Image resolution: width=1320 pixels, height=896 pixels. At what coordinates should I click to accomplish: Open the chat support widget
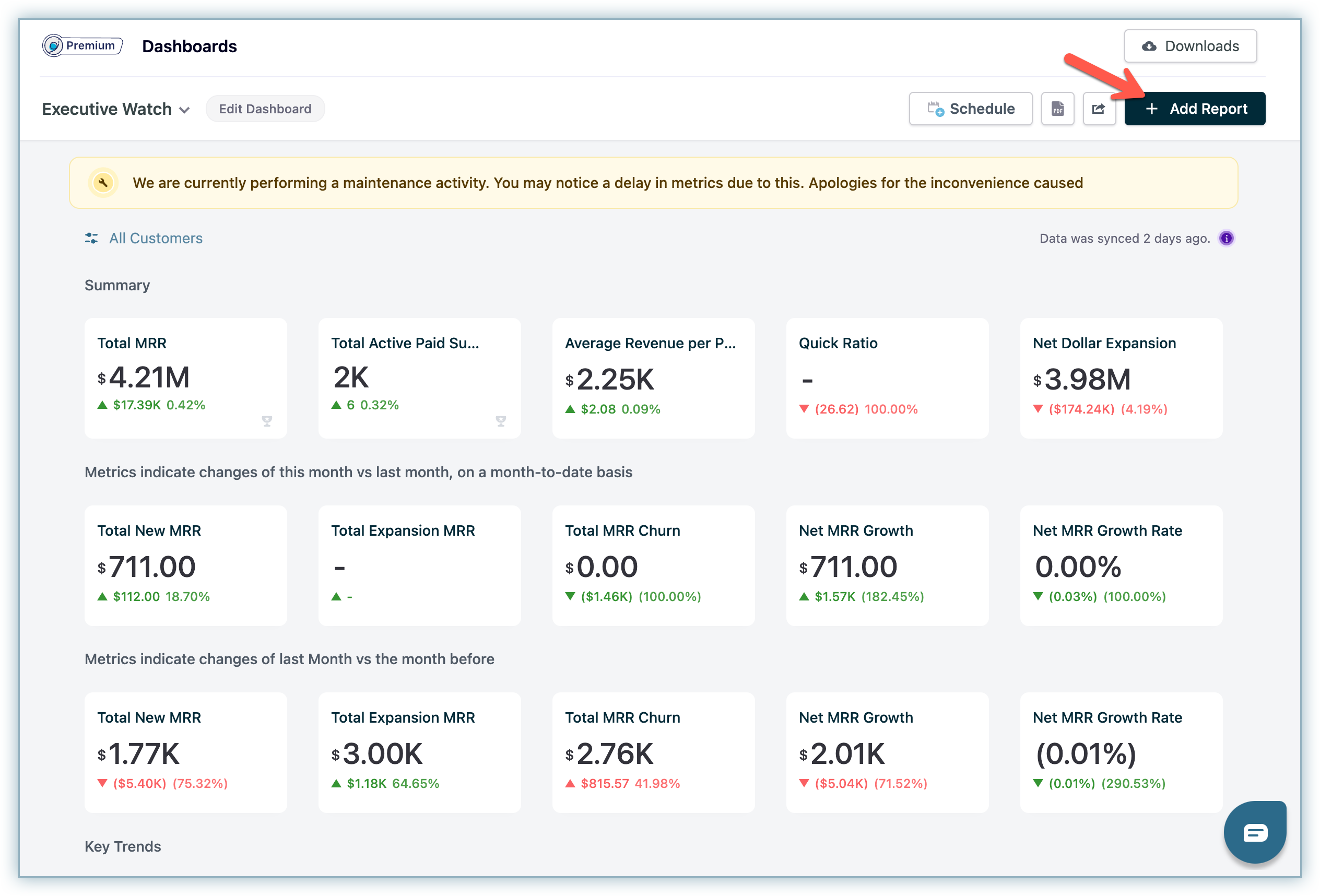(x=1254, y=832)
